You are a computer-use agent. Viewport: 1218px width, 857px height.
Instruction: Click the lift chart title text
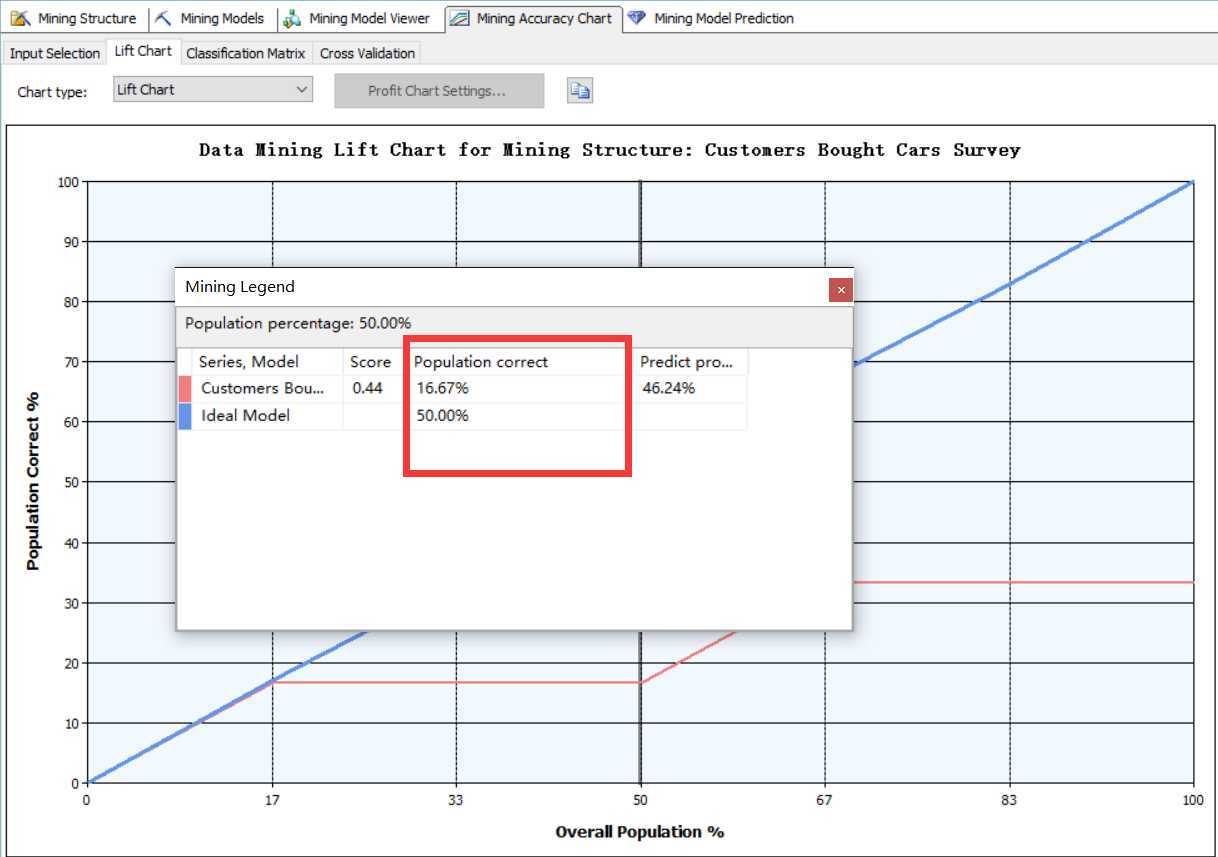point(610,150)
